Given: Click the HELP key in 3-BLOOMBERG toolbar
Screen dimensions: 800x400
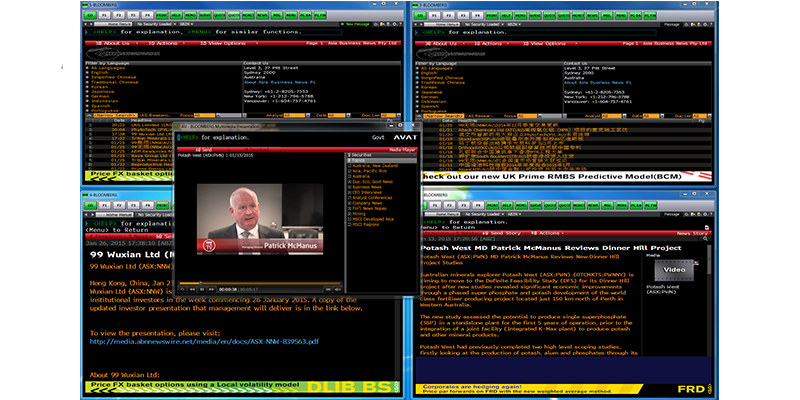Looking at the screenshot, I should [506, 15].
